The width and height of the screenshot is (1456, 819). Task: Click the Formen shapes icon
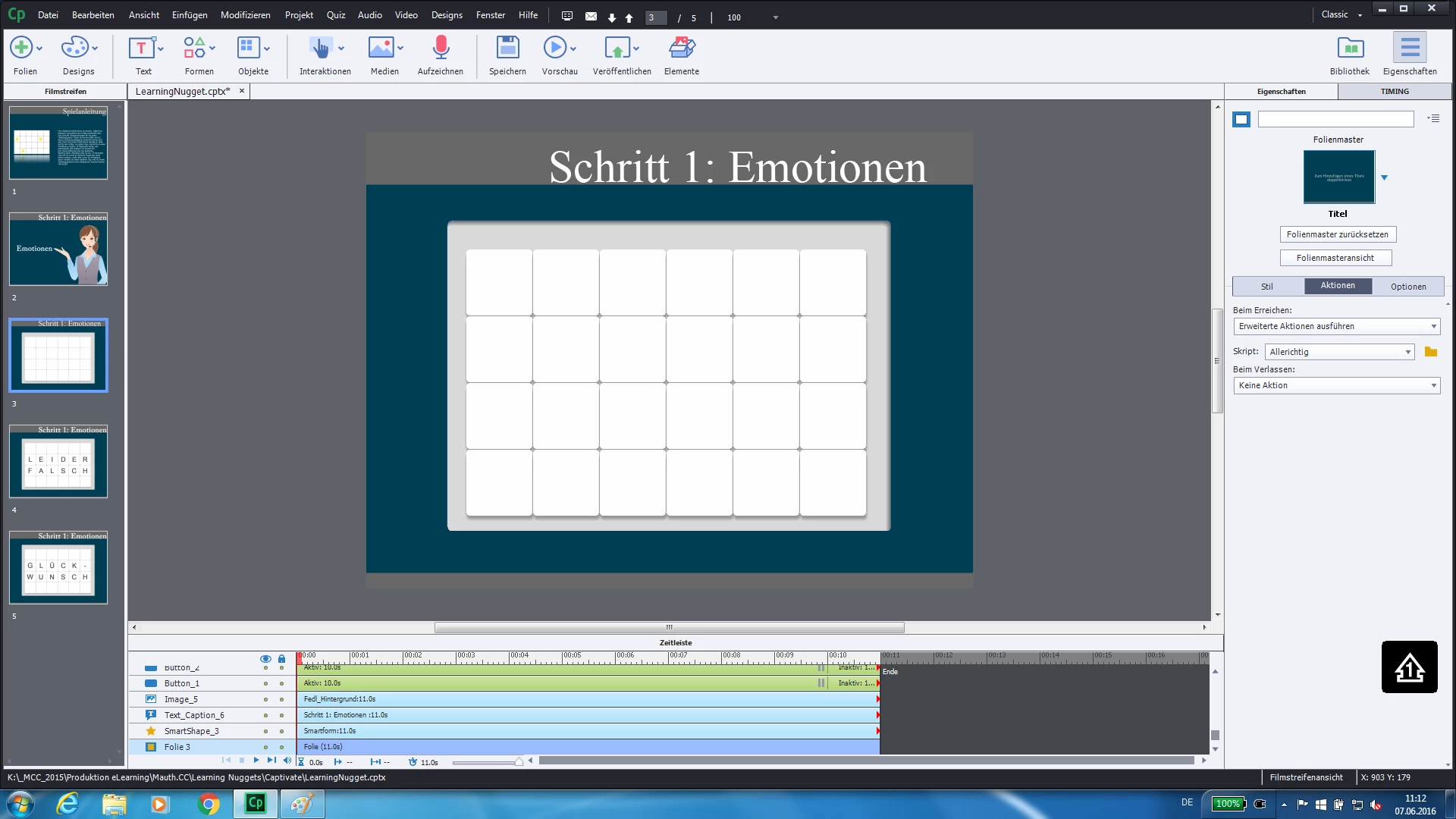[x=194, y=49]
